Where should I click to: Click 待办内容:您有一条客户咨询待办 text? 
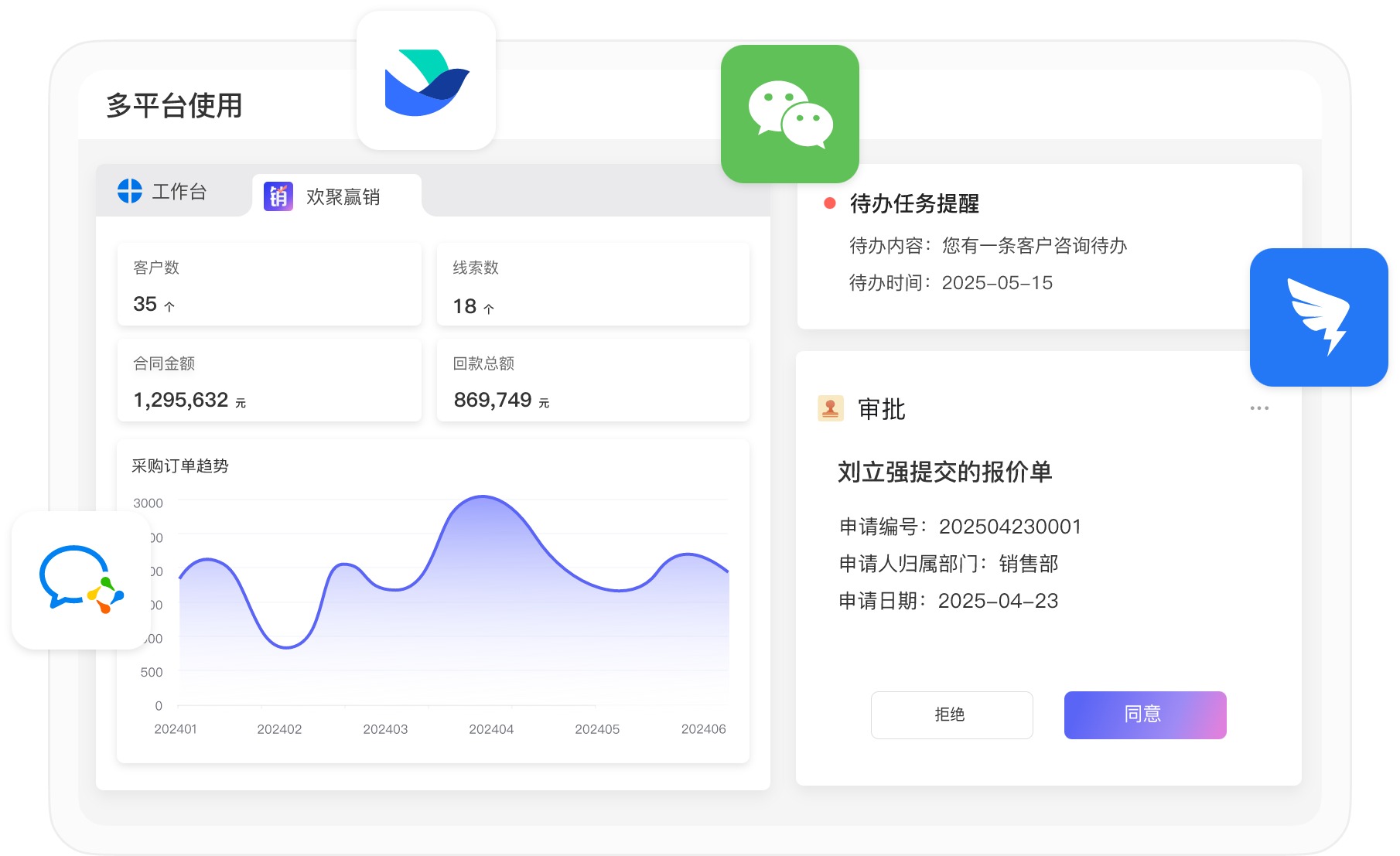988,246
